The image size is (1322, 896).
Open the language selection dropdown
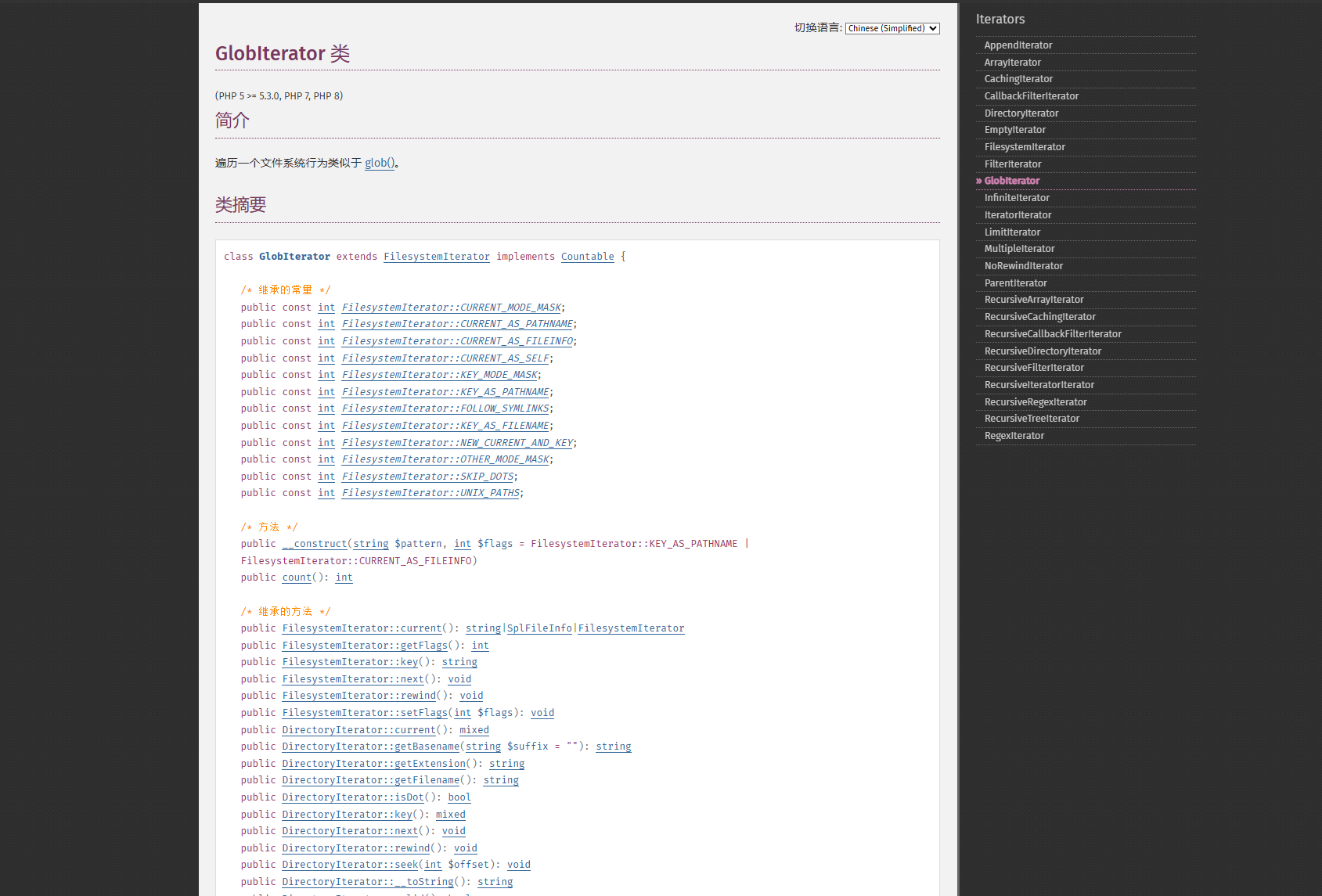892,28
